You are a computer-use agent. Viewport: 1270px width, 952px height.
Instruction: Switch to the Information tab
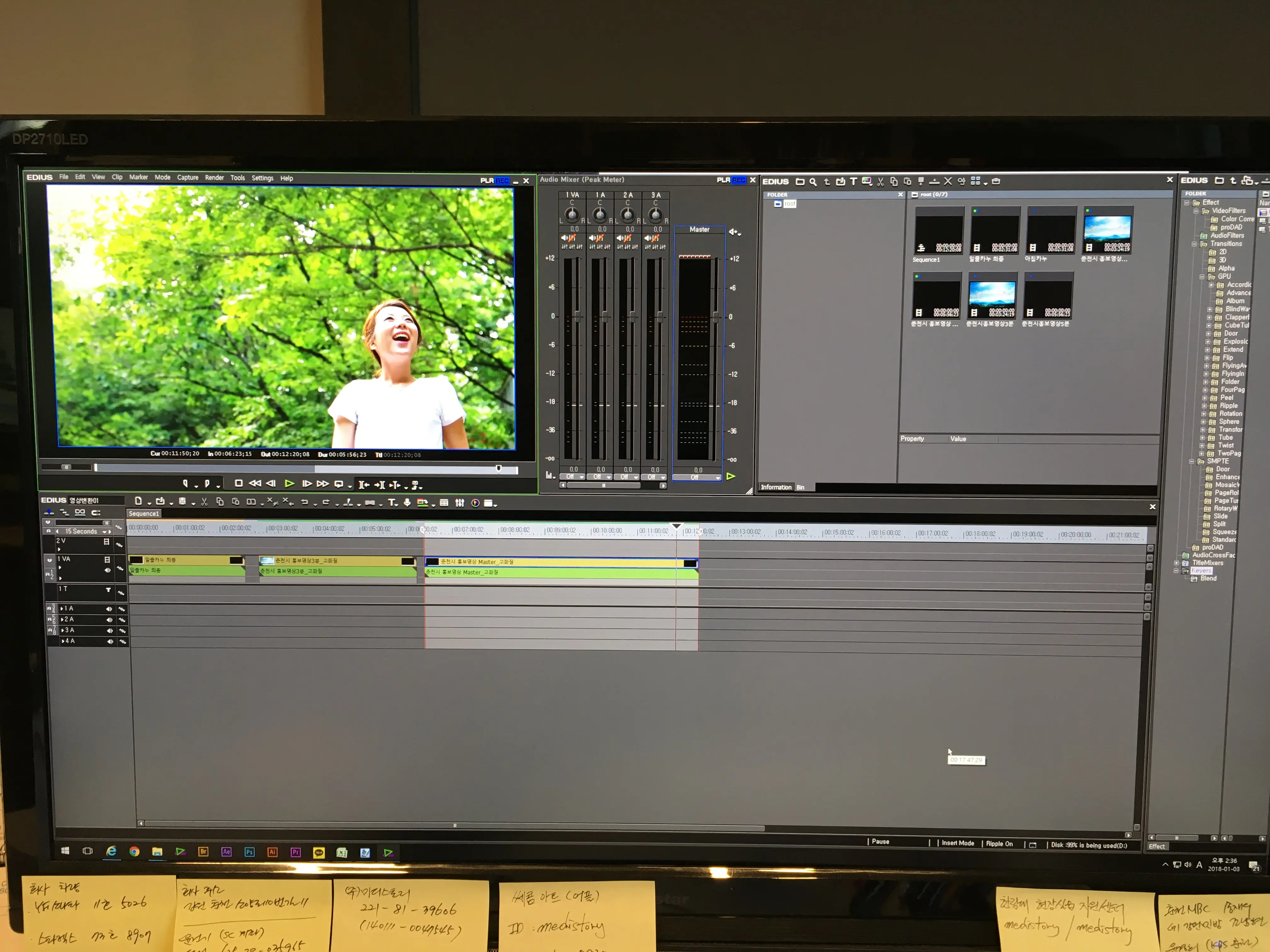point(776,488)
